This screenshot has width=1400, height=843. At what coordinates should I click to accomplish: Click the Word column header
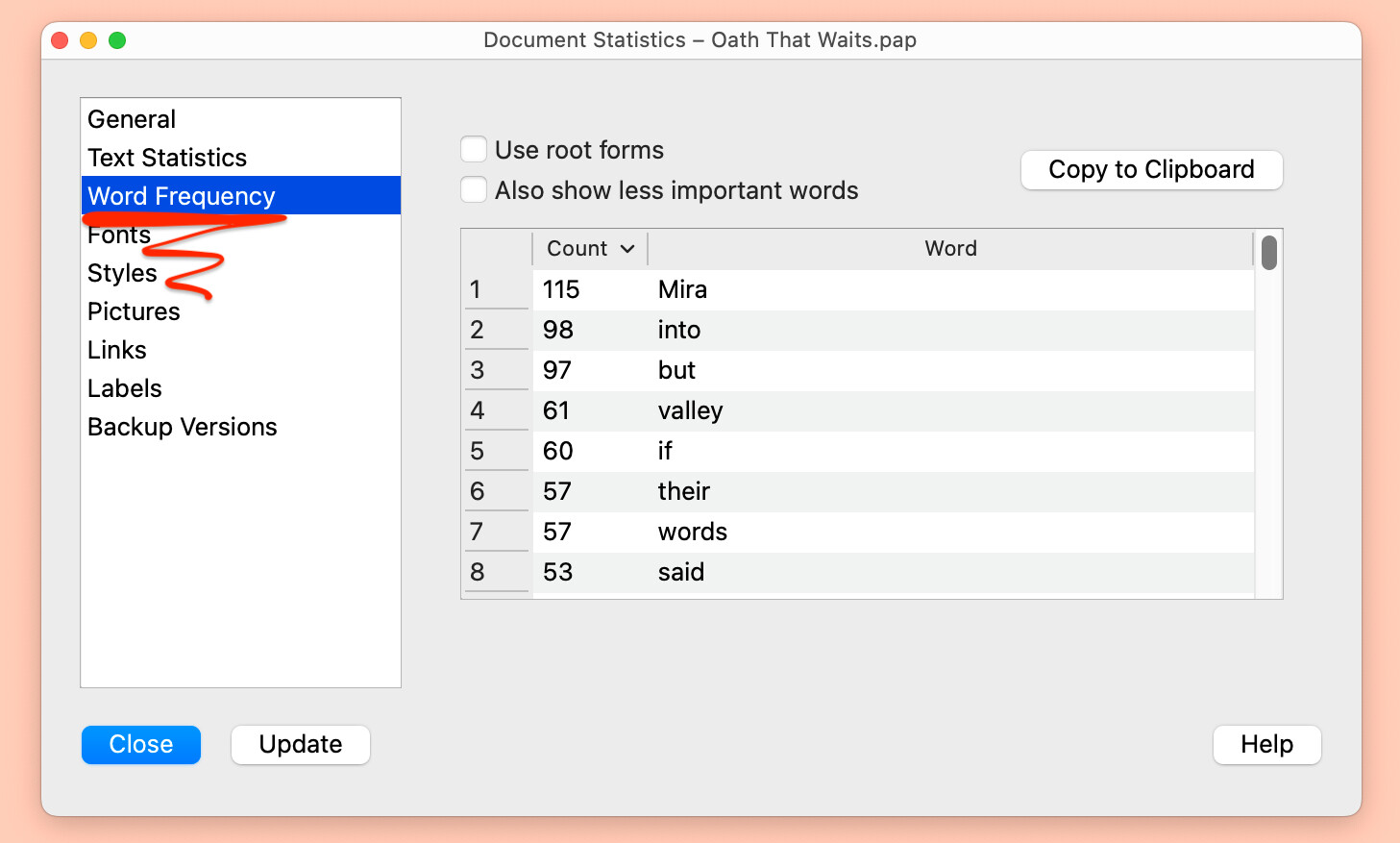(x=949, y=249)
